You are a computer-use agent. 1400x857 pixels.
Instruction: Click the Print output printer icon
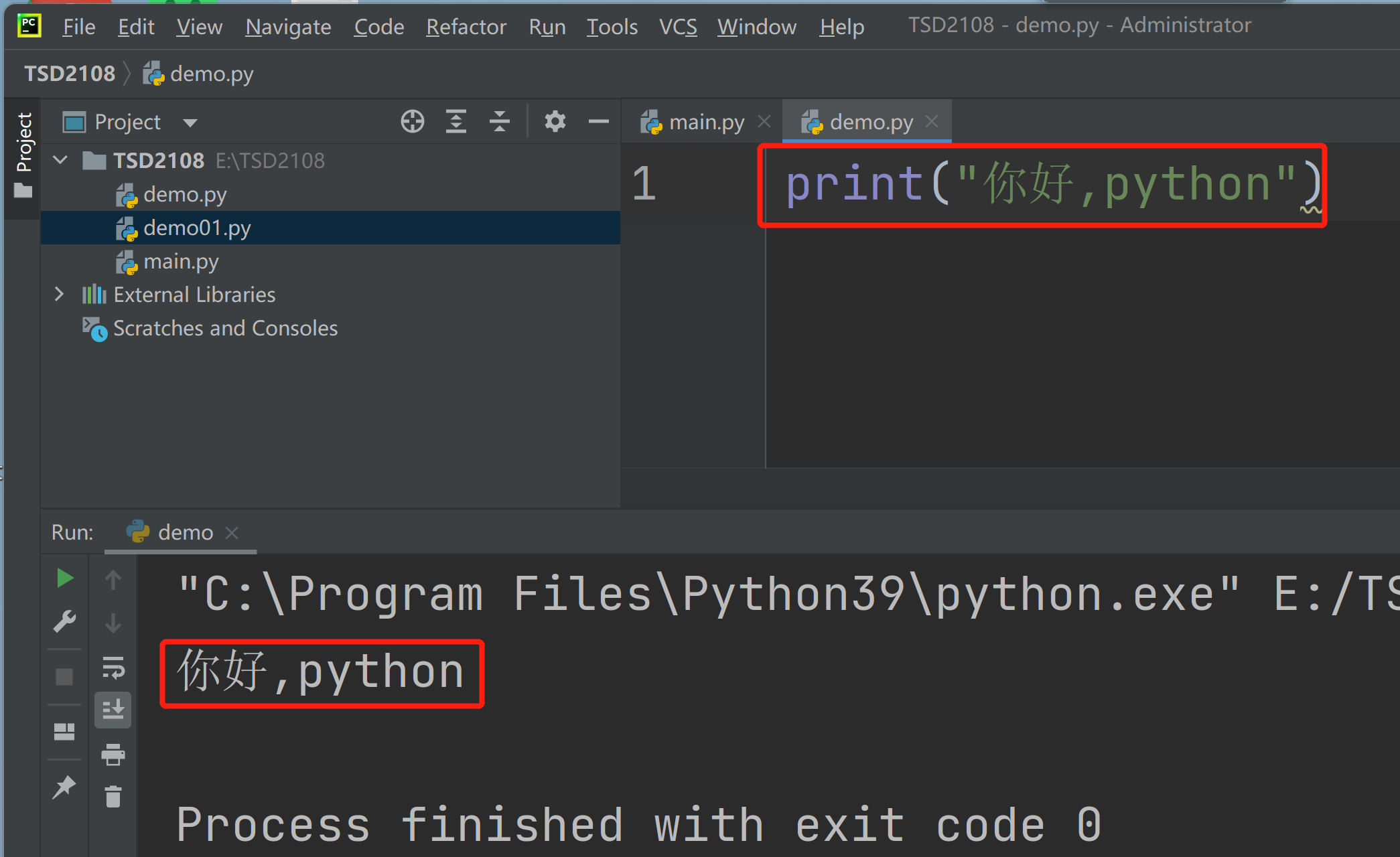point(113,755)
